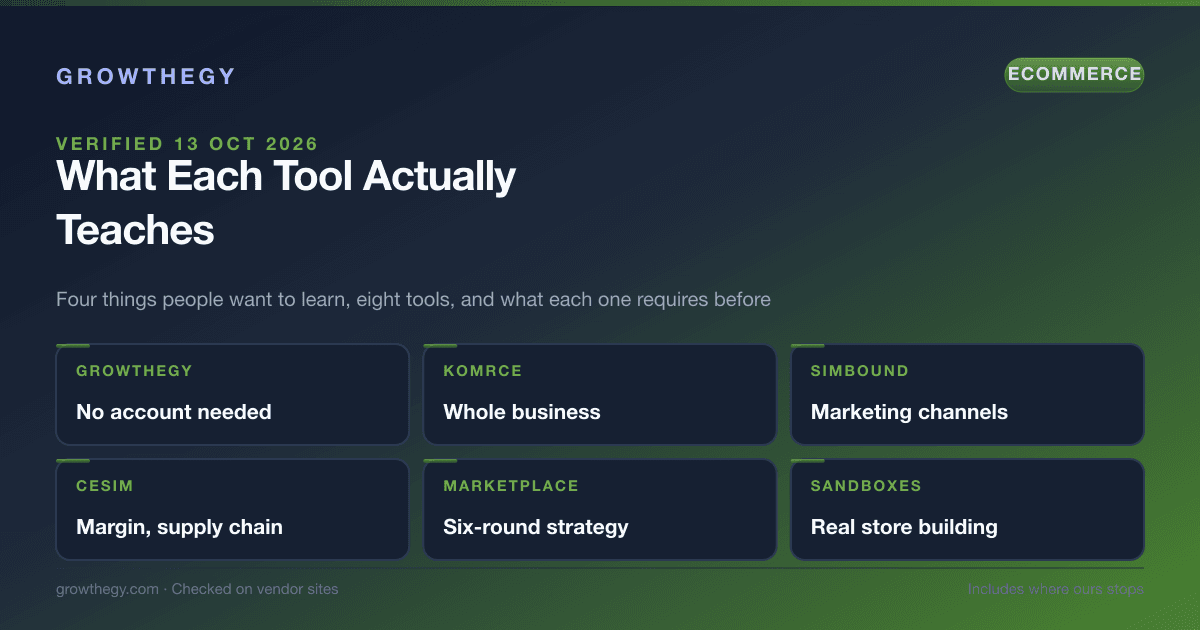Click the footer 'growthegy.com · Checked on vendor sites' text
The height and width of the screenshot is (630, 1200).
coord(197,589)
